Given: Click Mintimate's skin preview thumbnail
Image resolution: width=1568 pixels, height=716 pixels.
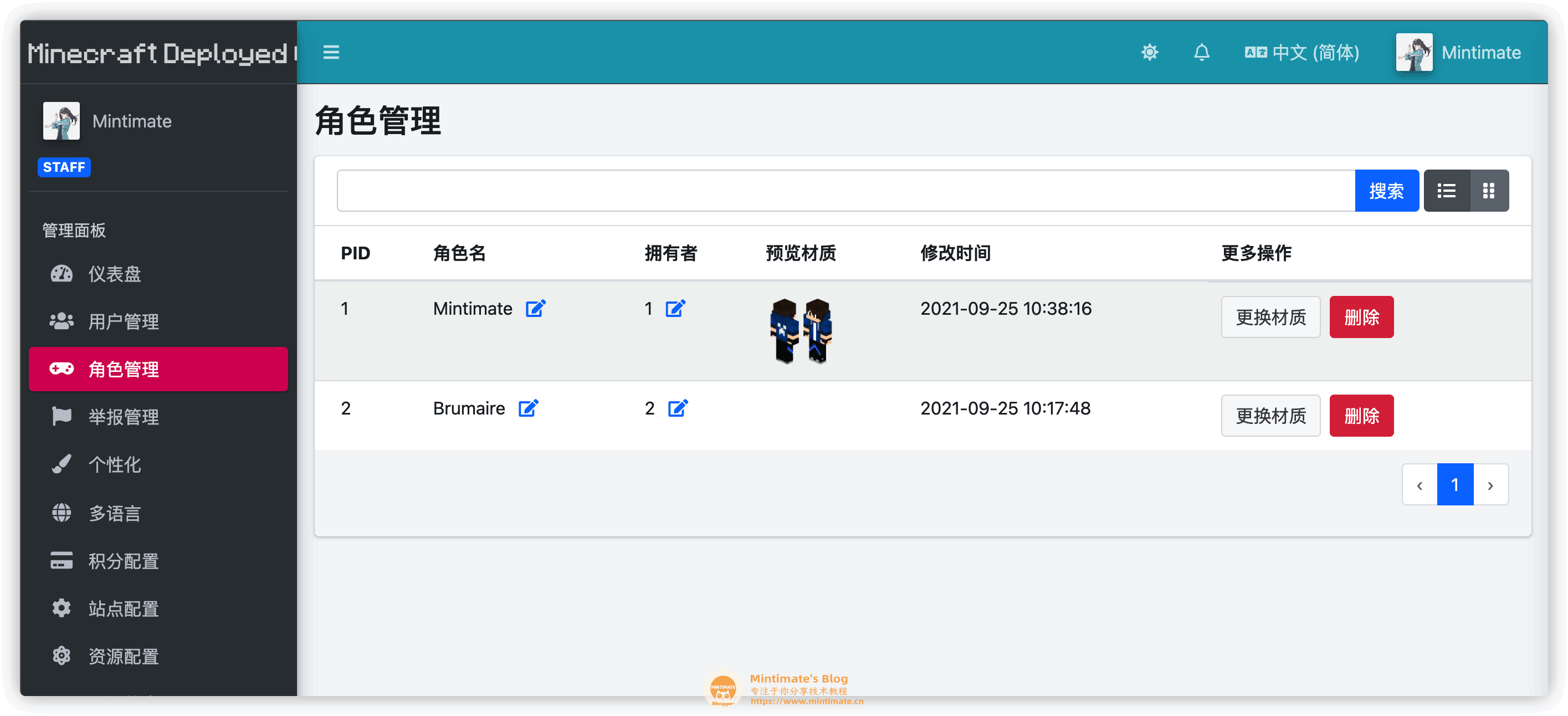Looking at the screenshot, I should (801, 331).
